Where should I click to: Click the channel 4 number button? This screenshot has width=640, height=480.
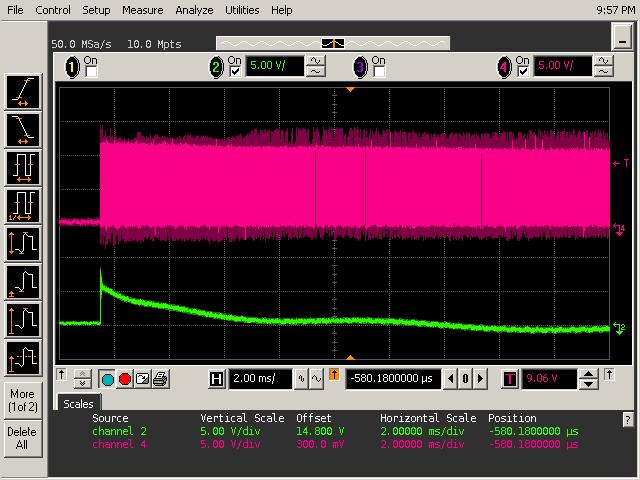click(504, 67)
